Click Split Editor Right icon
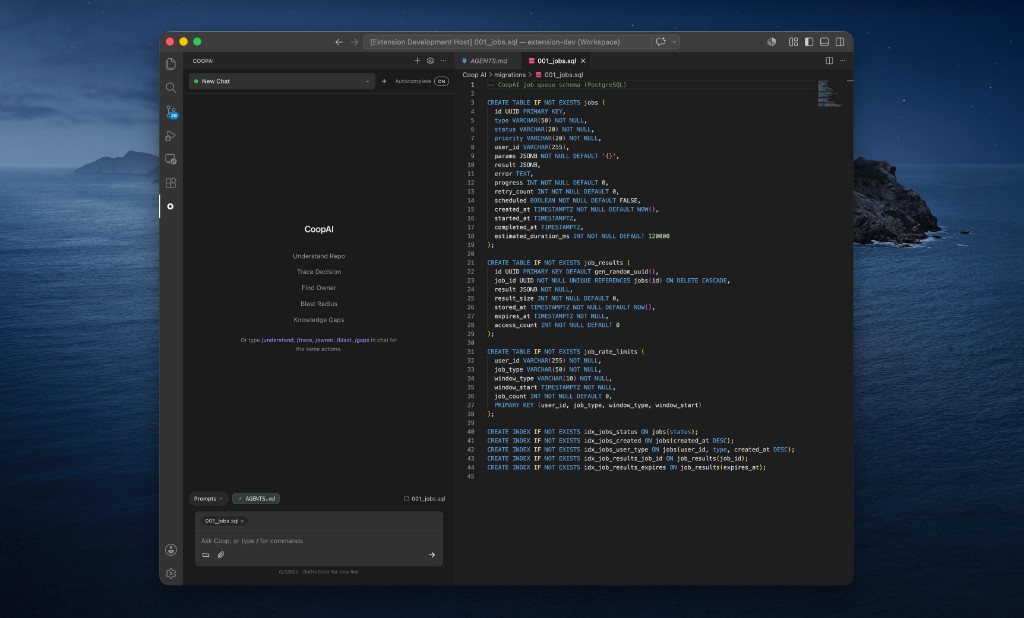 829,61
